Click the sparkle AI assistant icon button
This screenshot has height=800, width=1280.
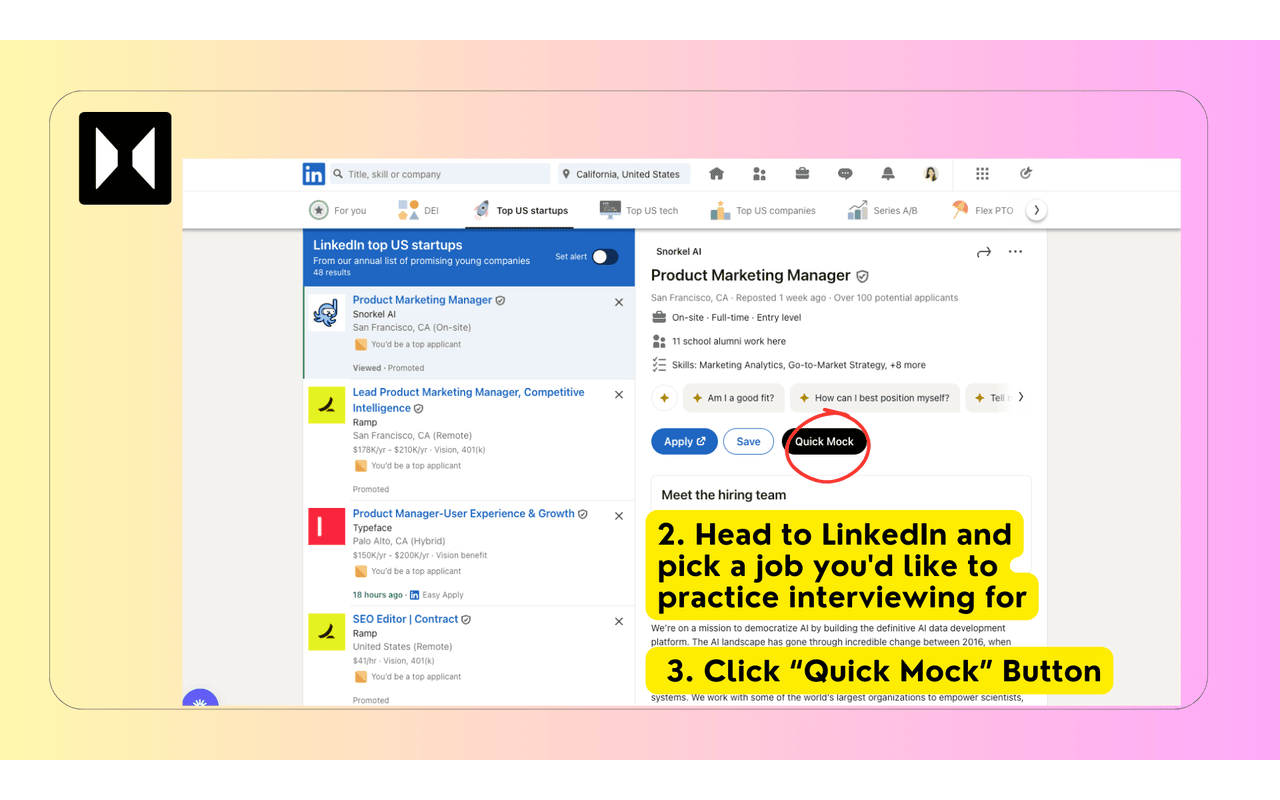pyautogui.click(x=664, y=398)
